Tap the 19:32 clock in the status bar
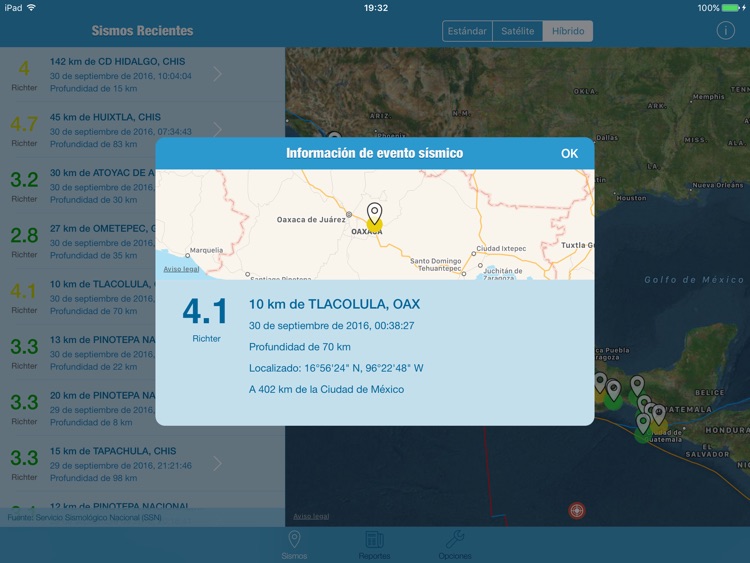 (x=375, y=8)
